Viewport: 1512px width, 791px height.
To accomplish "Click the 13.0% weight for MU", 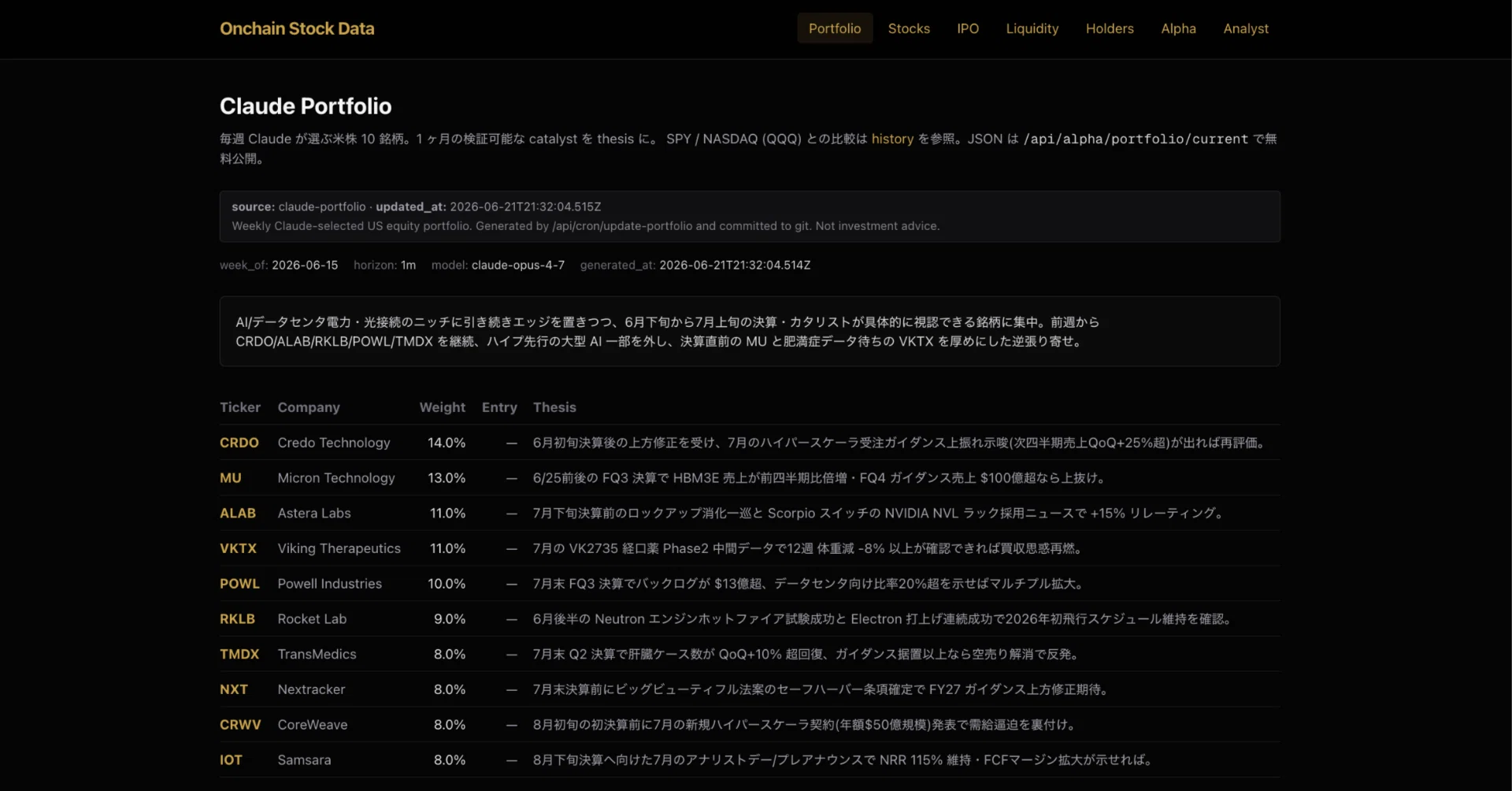I will point(447,478).
